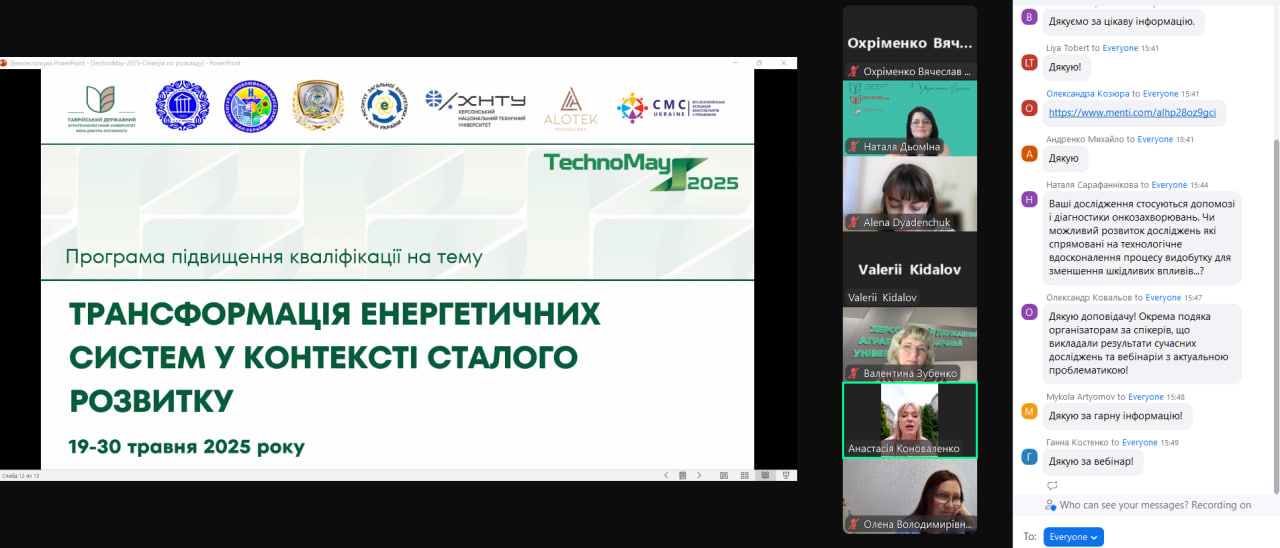This screenshot has height=548, width=1280.
Task: Click muted mic icon on Олена Володимирівна tile
Action: pos(854,524)
